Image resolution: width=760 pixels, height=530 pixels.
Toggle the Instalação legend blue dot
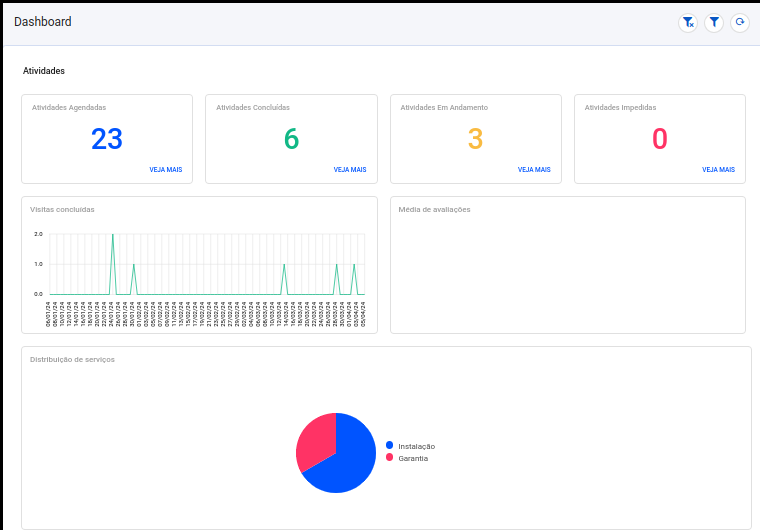[x=389, y=445]
